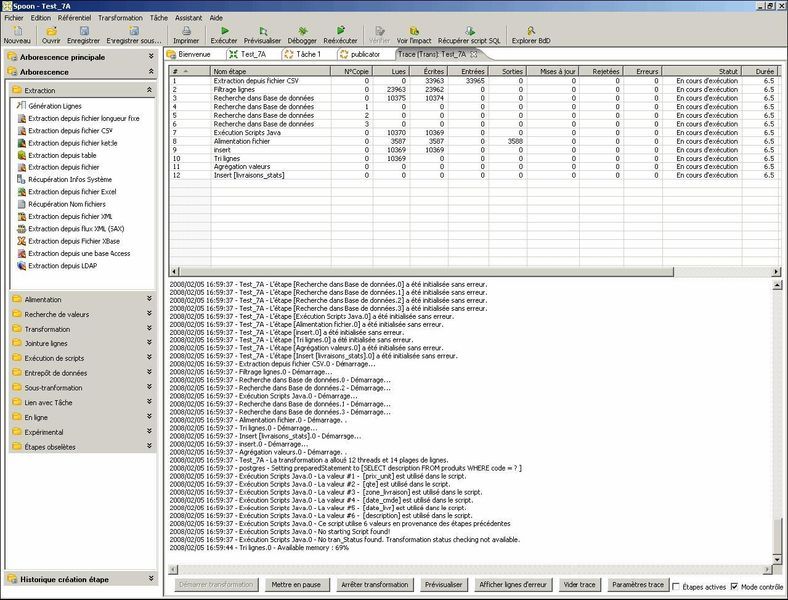The height and width of the screenshot is (600, 788).
Task: Expand the Alimentation category
Action: (80, 299)
